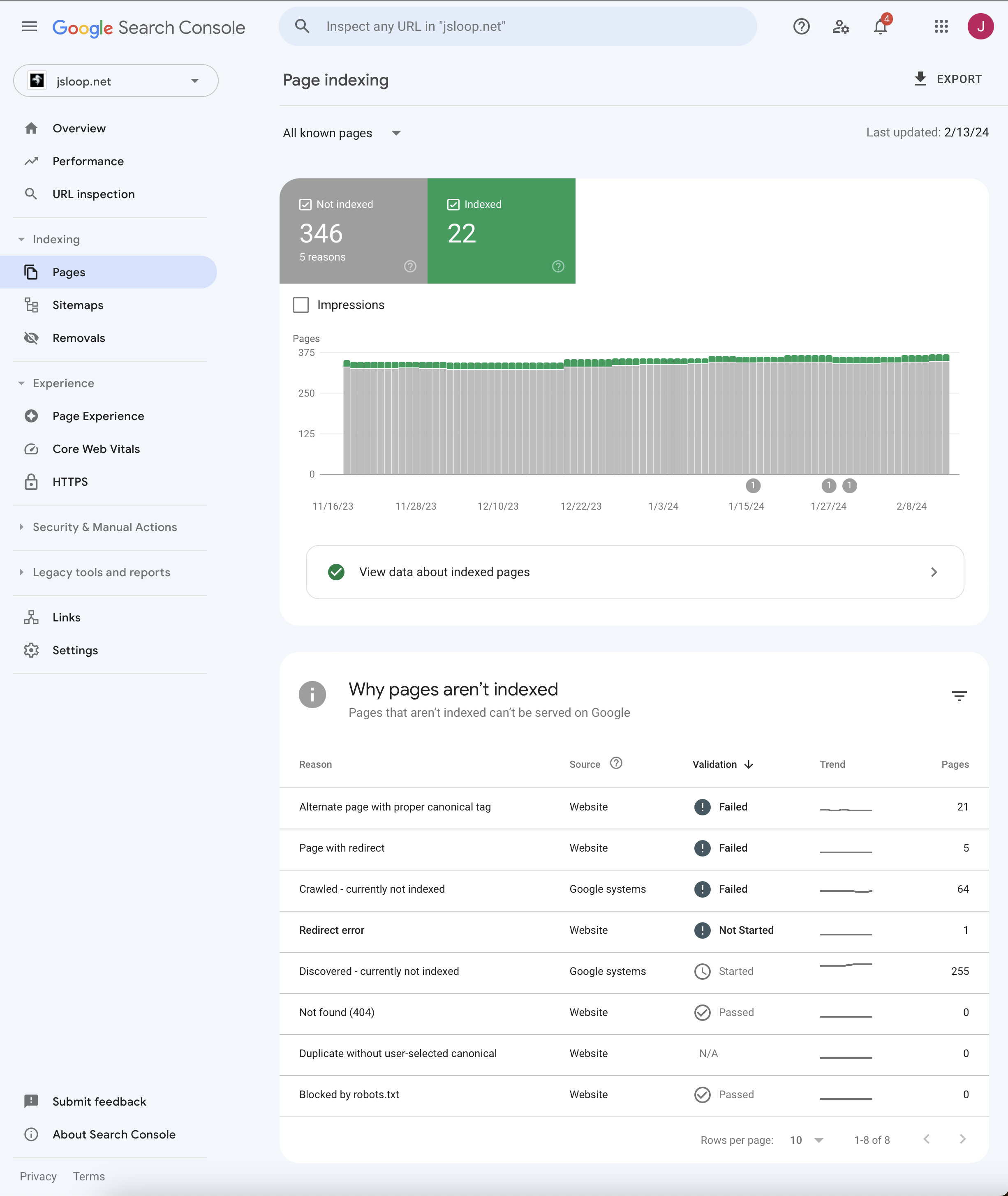
Task: Open Sitemaps in the sidebar
Action: click(x=78, y=305)
